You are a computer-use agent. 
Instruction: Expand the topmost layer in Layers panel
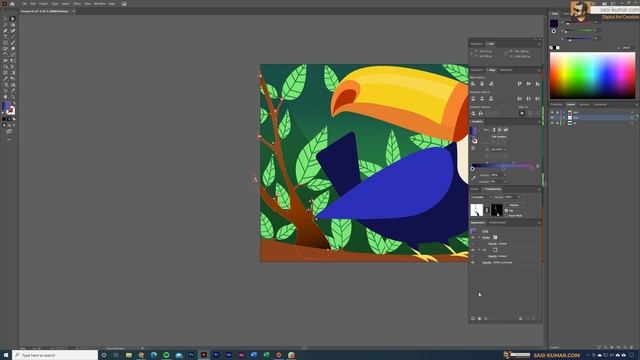564,112
